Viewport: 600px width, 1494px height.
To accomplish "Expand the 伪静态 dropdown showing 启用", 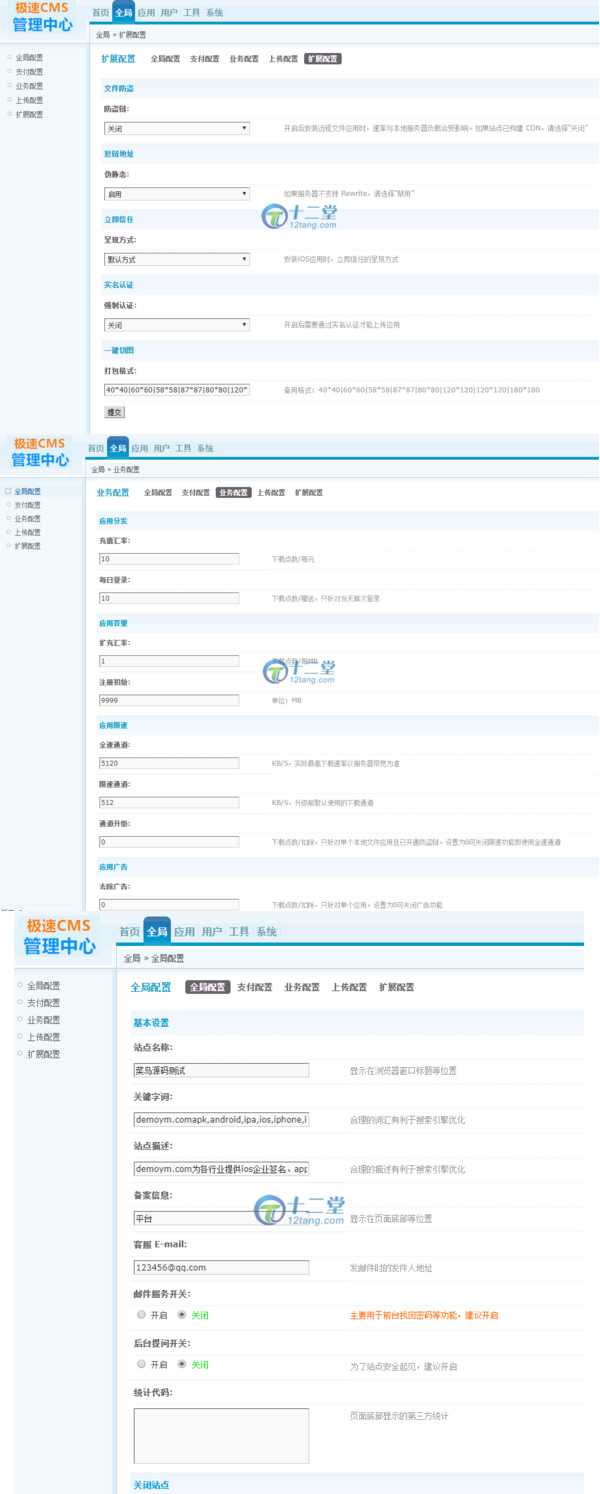I will pos(176,194).
